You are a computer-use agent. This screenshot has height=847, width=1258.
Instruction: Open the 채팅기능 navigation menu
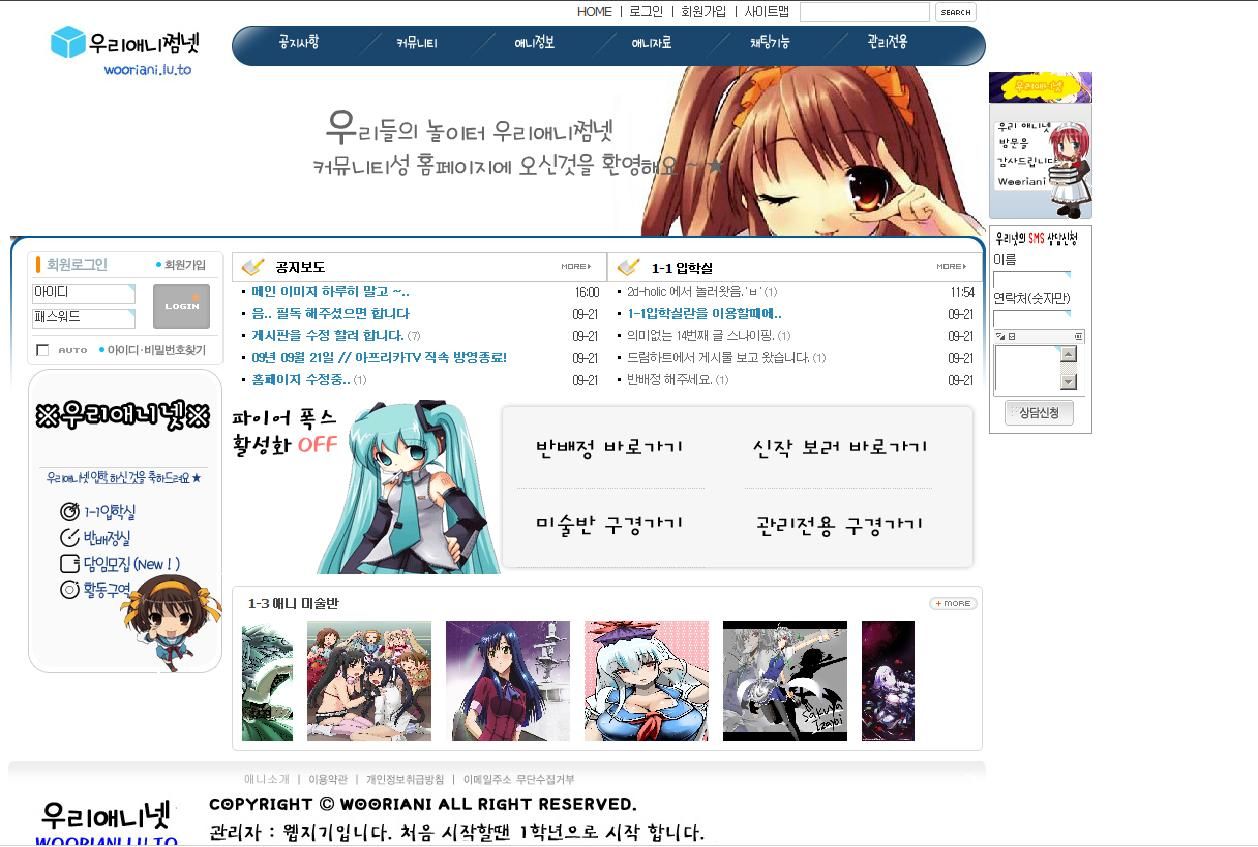pos(770,43)
